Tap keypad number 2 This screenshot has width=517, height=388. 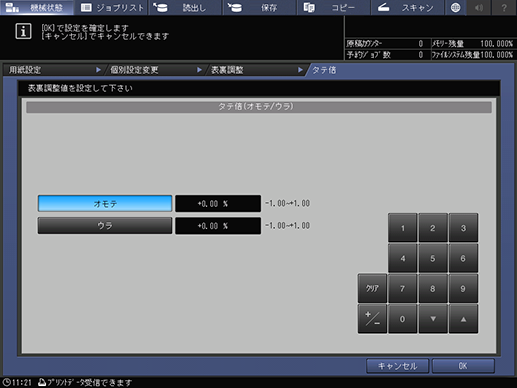pyautogui.click(x=433, y=228)
